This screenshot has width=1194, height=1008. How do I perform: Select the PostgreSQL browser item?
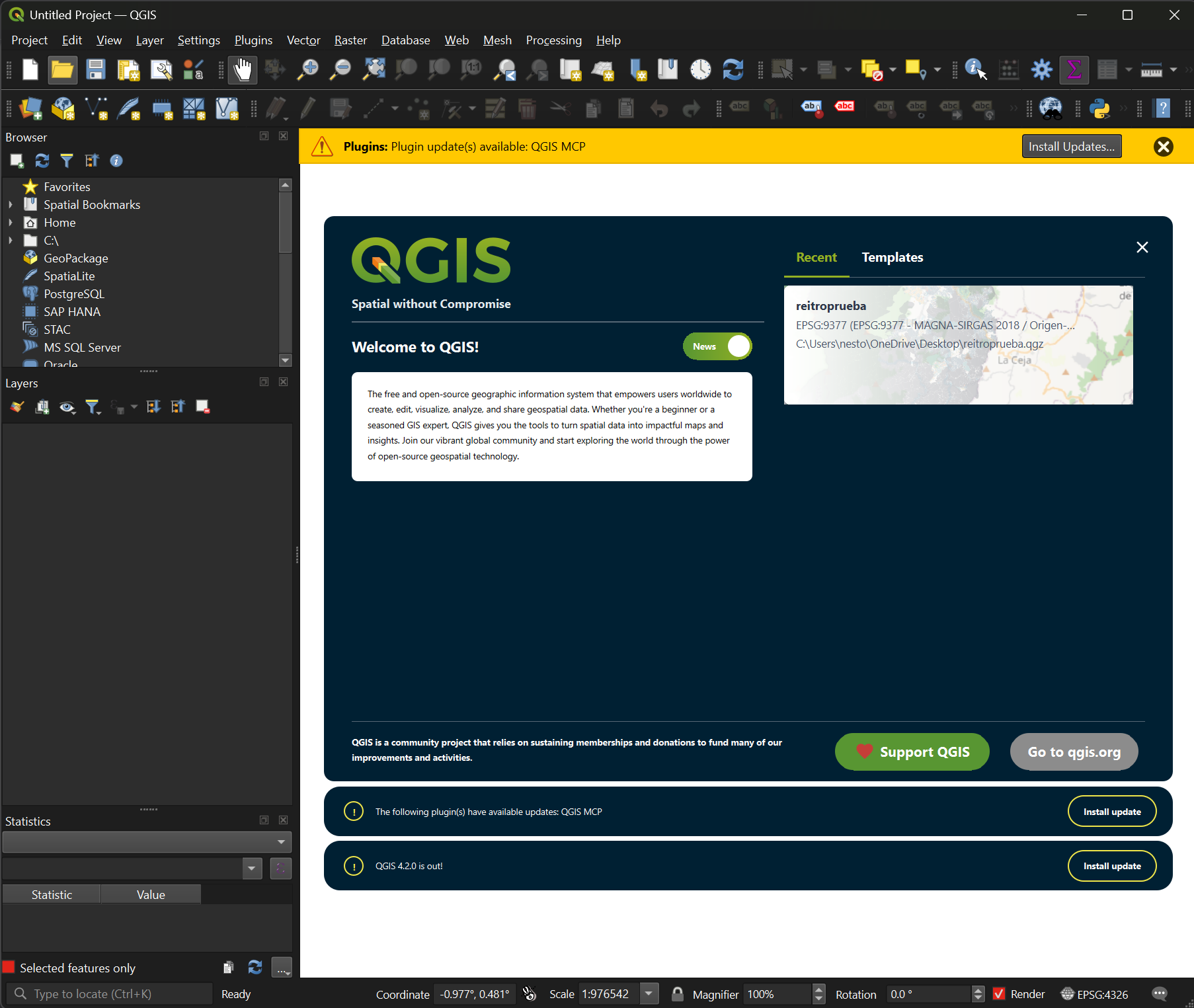pos(73,294)
